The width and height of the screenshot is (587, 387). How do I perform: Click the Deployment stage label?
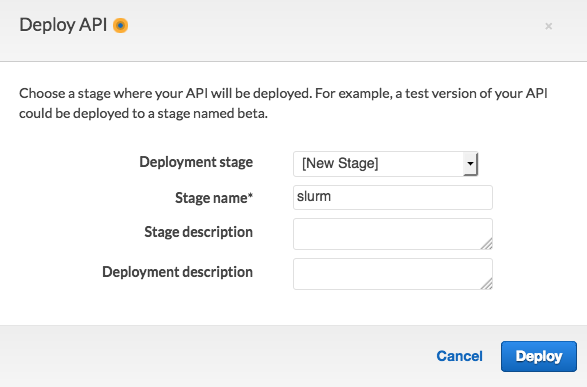[x=196, y=162]
